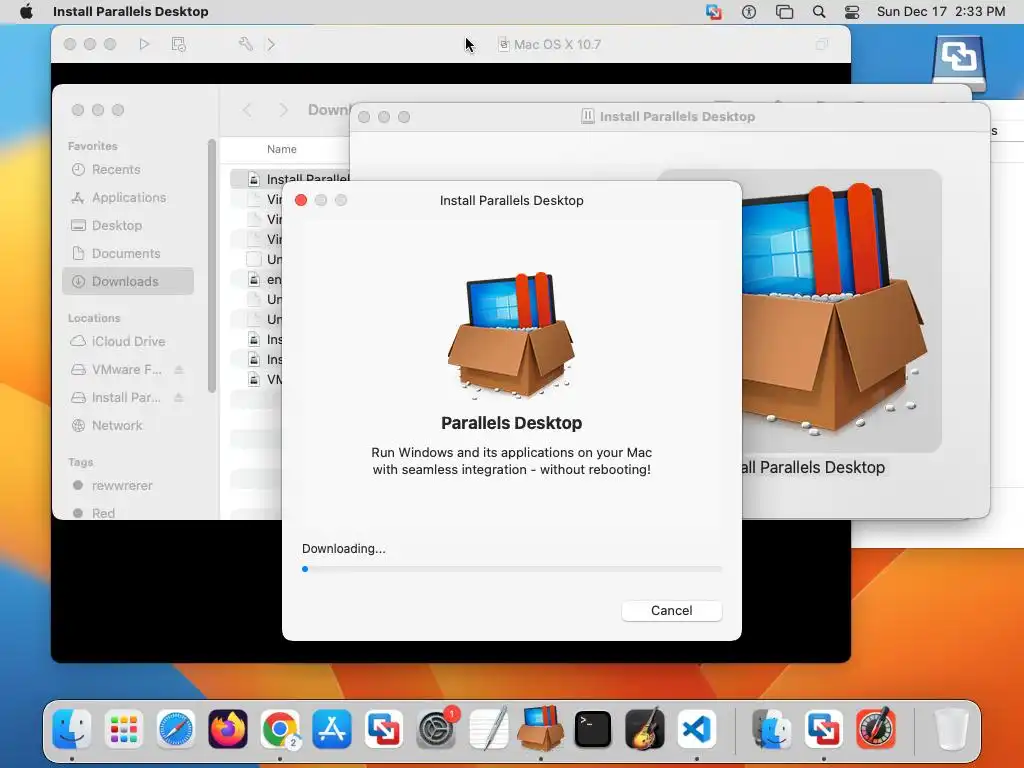Go back in the Finder window
Screen dimensions: 1024x768
247,110
